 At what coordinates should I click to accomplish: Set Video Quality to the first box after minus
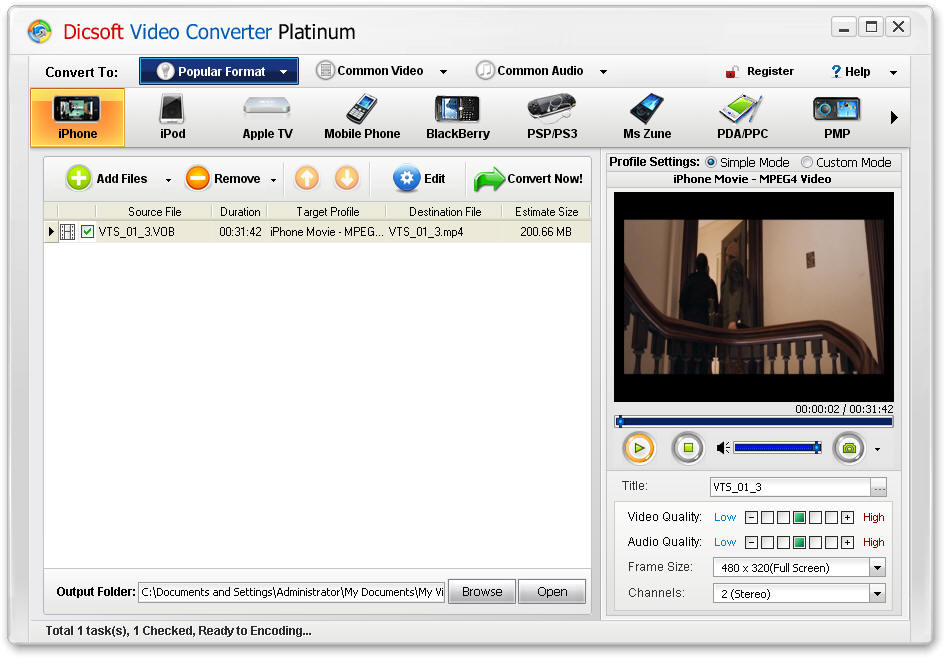[767, 517]
